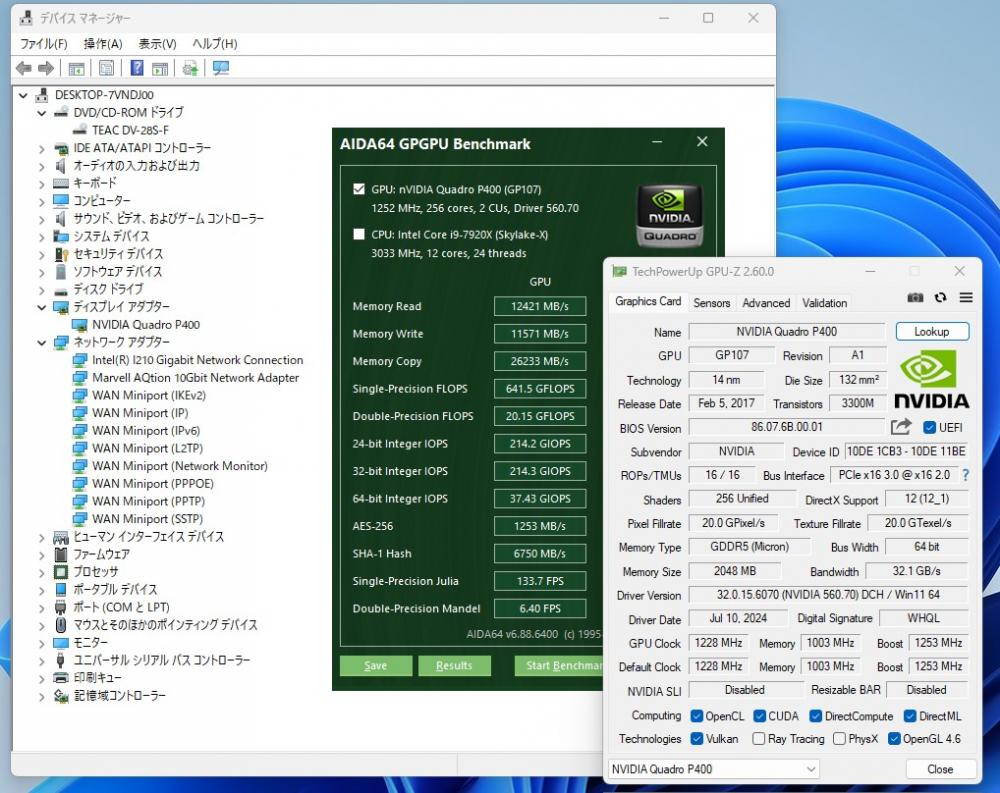The width and height of the screenshot is (1000, 793).
Task: Toggle the Ray Tracing checkbox
Action: [758, 739]
